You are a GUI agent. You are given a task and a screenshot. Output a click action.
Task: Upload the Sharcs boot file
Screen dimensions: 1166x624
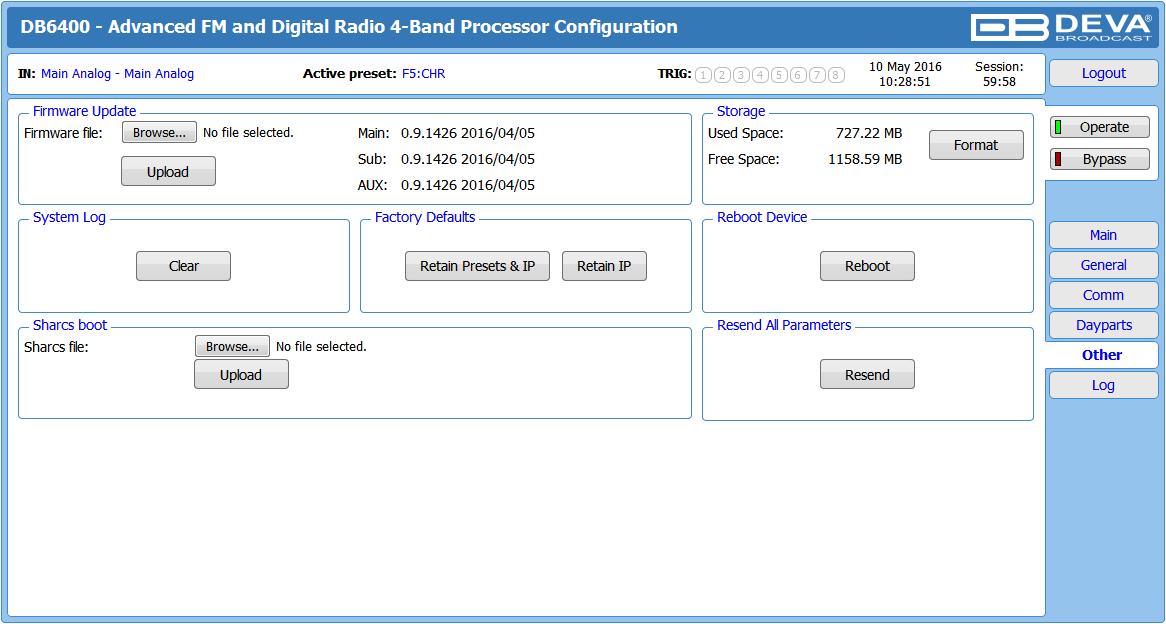pyautogui.click(x=241, y=374)
